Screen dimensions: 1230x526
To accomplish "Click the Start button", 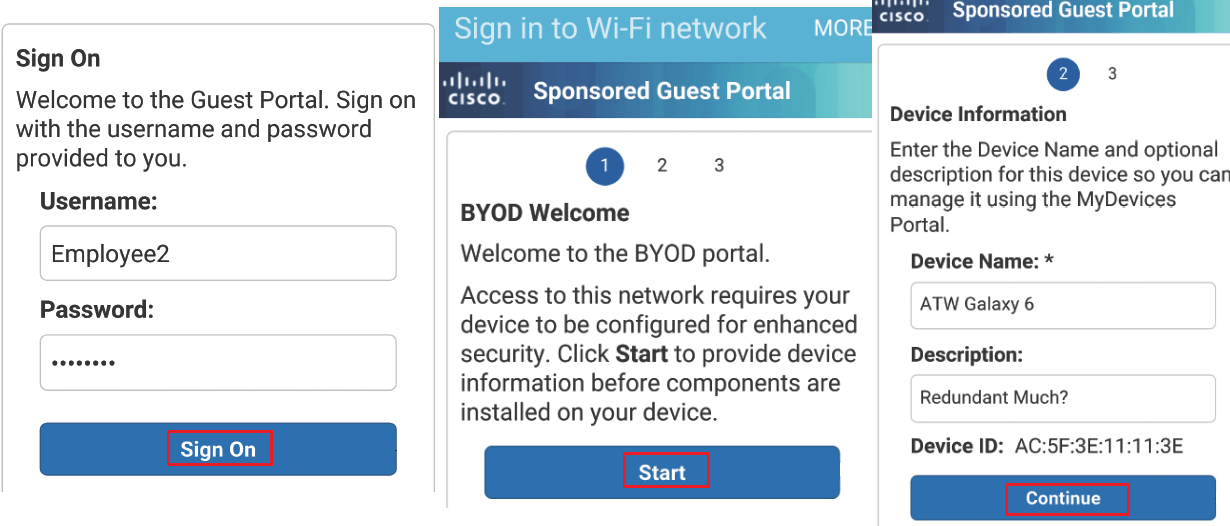I will 662,472.
